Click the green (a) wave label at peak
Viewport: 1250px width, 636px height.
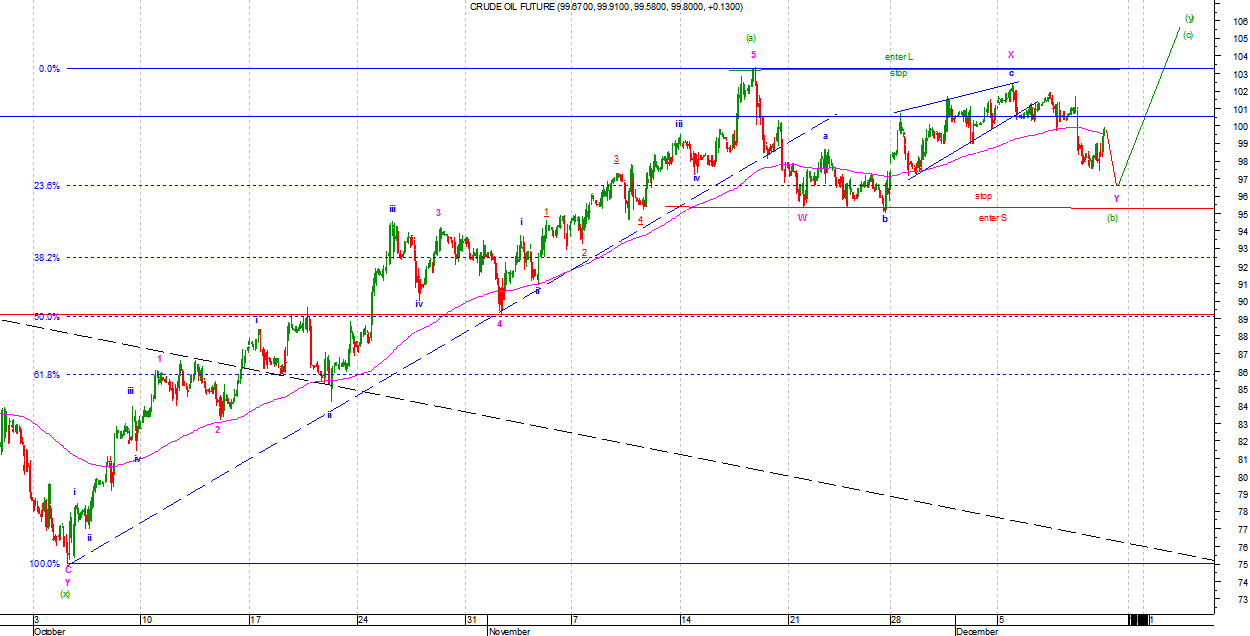click(x=751, y=38)
